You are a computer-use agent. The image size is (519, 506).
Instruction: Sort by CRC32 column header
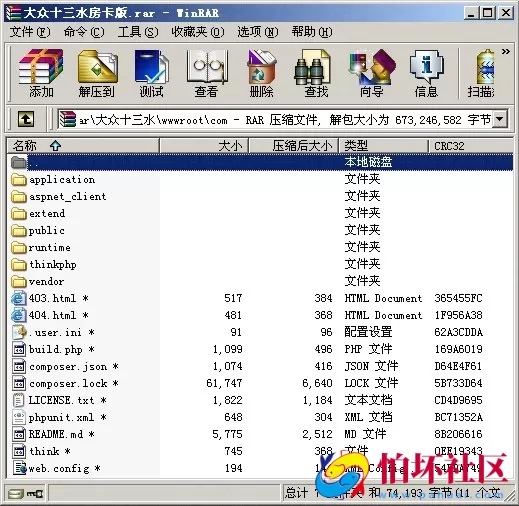click(471, 146)
